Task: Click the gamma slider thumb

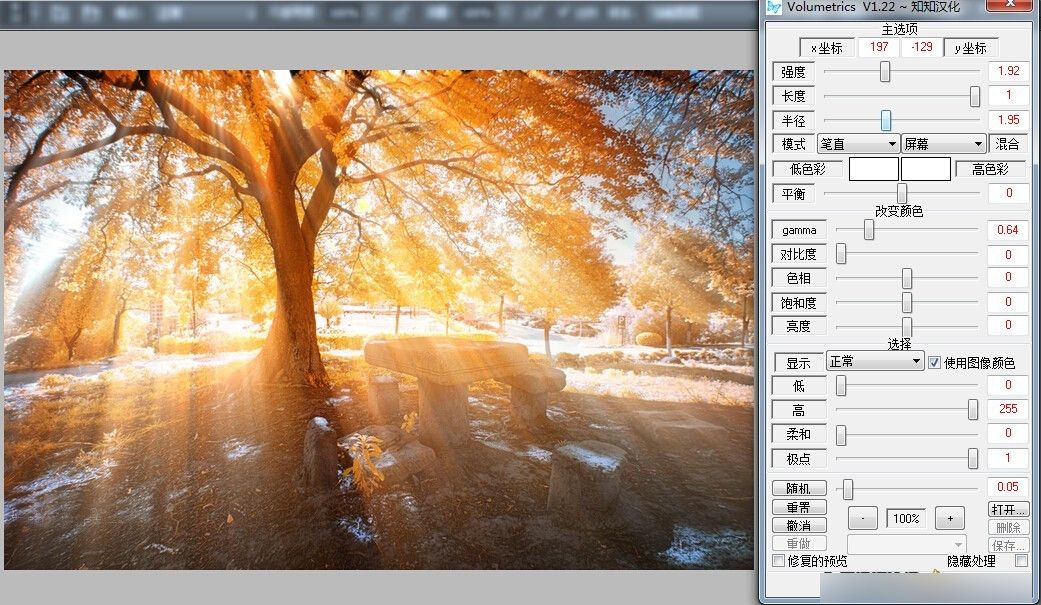Action: [869, 230]
